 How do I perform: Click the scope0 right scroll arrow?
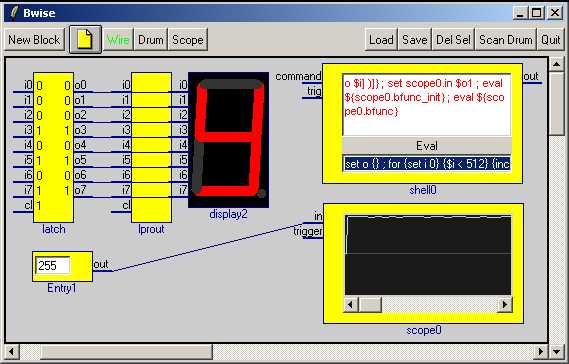505,304
